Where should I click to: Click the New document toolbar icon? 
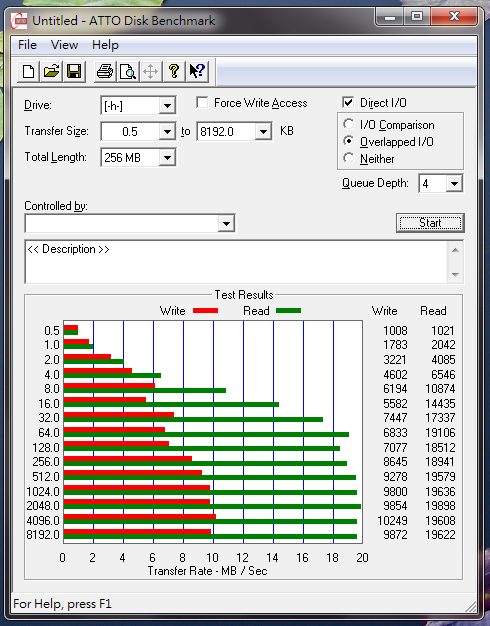point(28,72)
